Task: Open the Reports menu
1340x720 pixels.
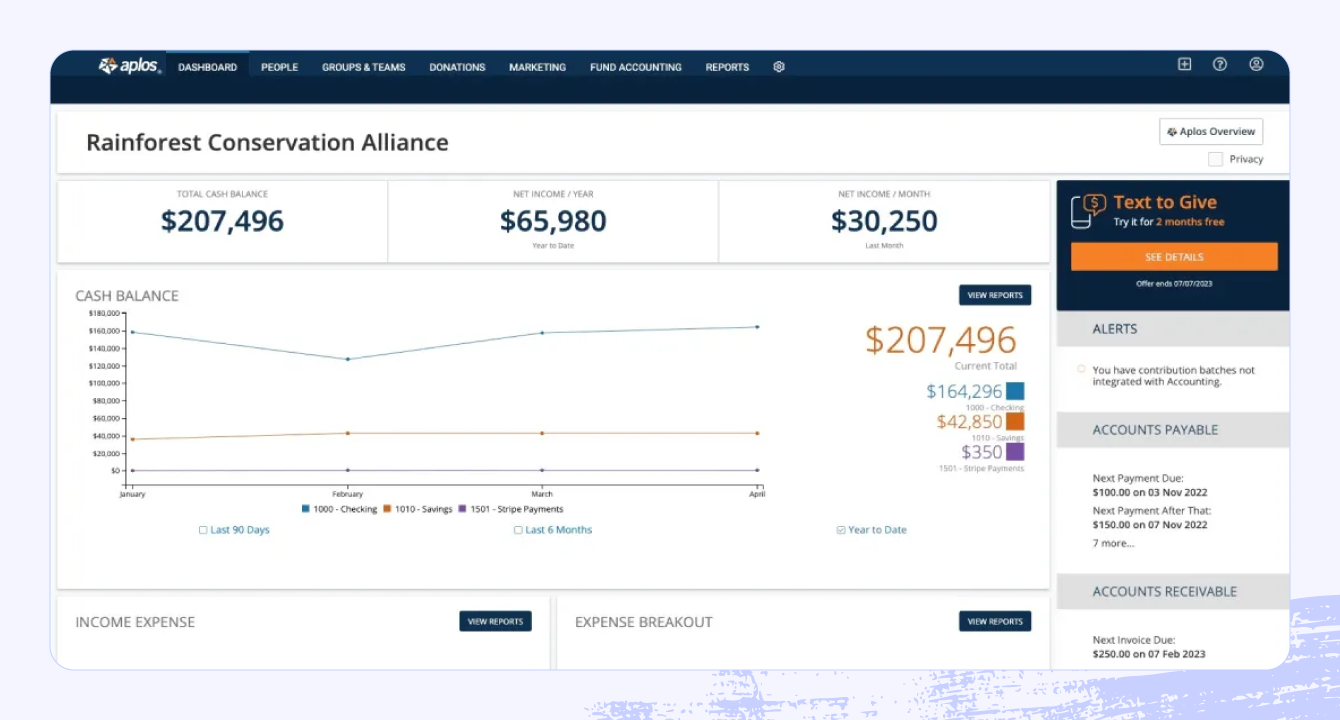Action: (x=727, y=67)
